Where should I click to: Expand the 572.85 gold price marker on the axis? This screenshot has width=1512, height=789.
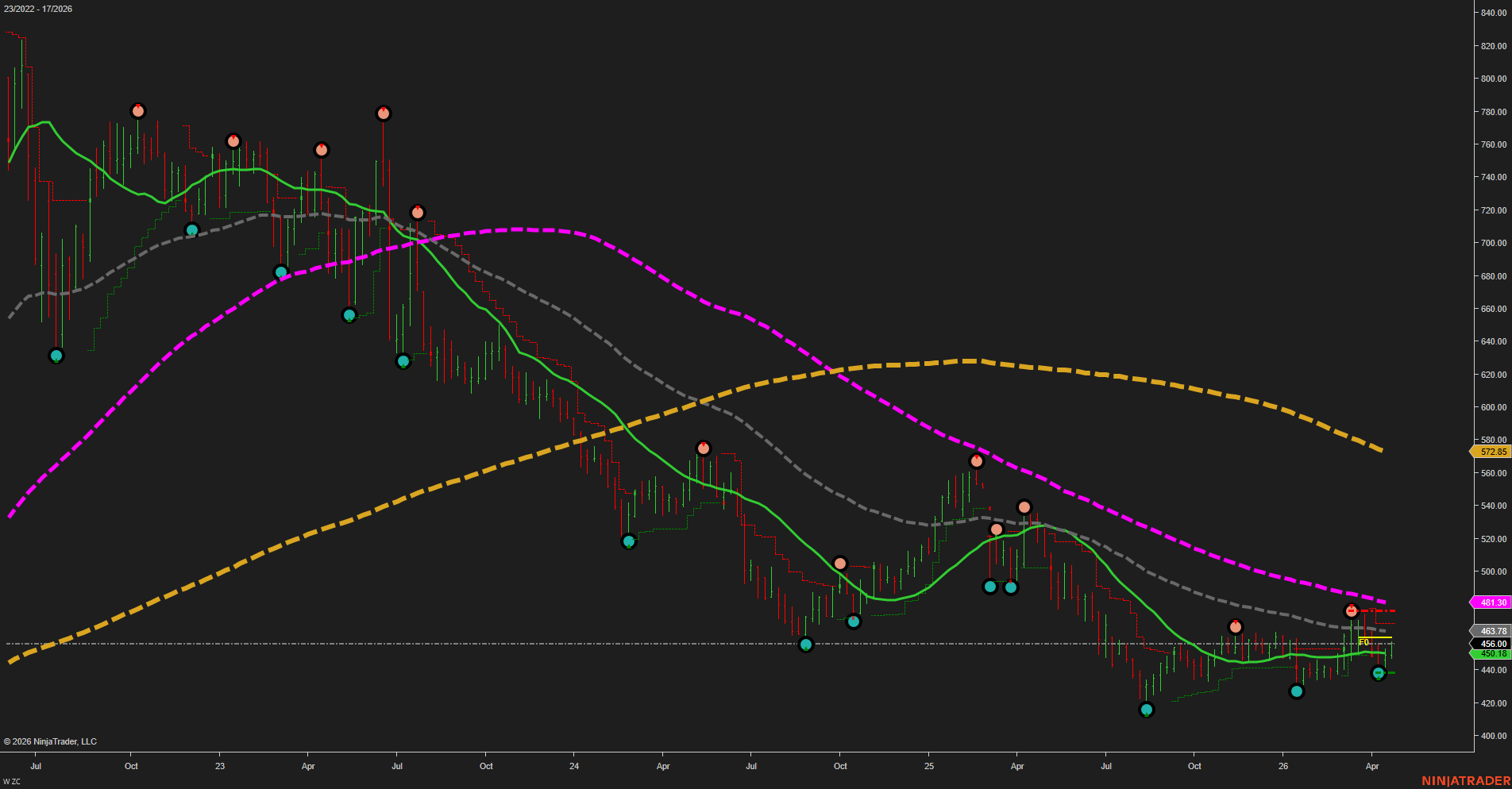pyautogui.click(x=1491, y=452)
